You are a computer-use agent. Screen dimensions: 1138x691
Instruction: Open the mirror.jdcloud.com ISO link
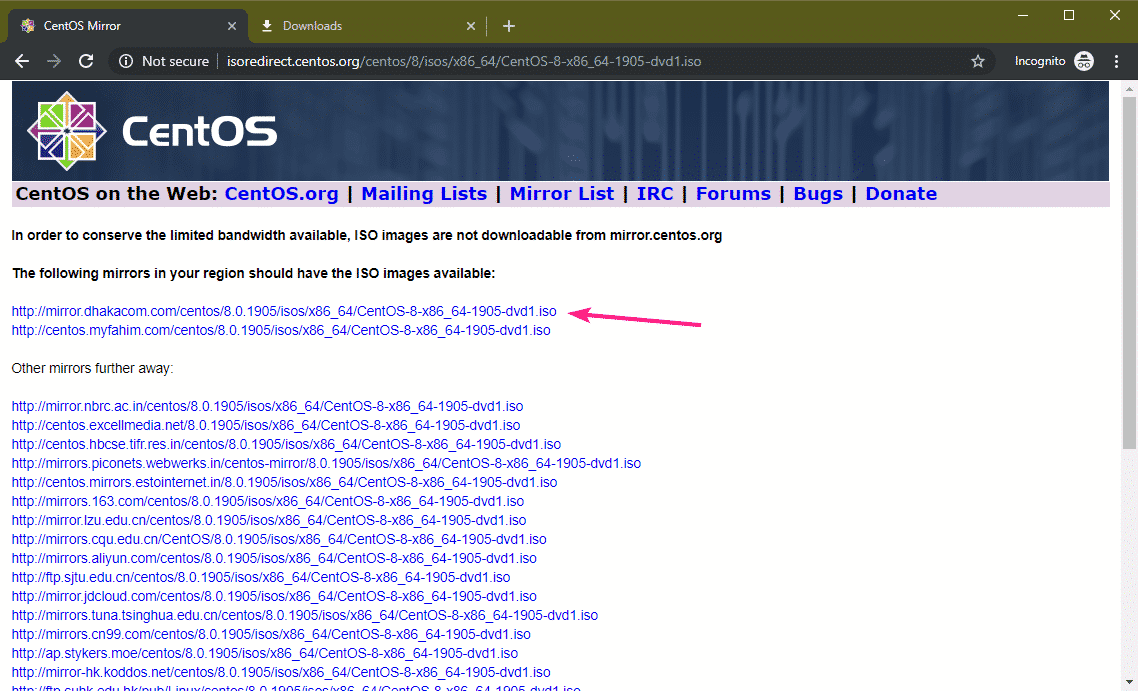[274, 596]
